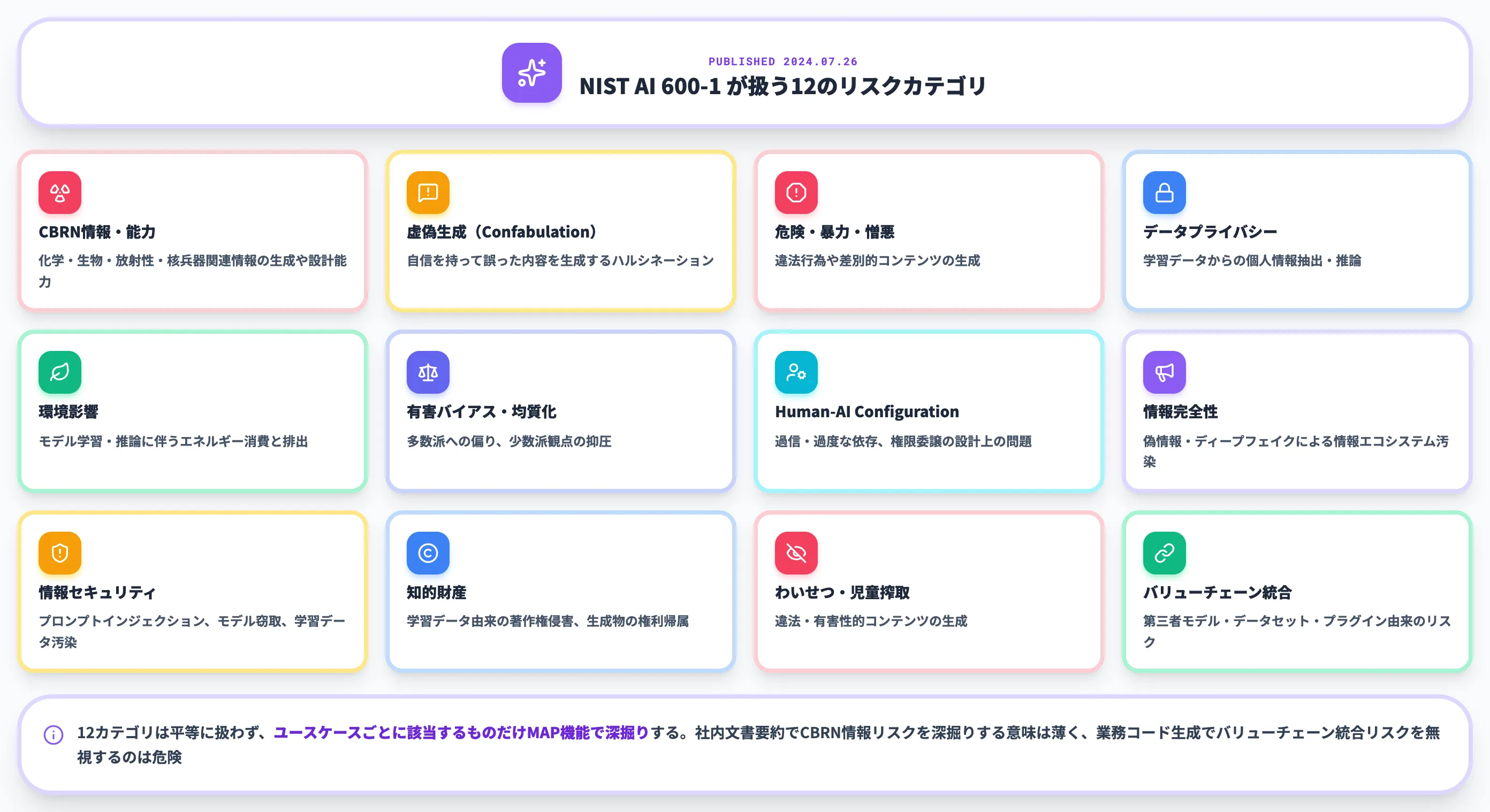This screenshot has height=812, width=1490.
Task: Click the purple sparkle icon beside the title
Action: click(531, 73)
